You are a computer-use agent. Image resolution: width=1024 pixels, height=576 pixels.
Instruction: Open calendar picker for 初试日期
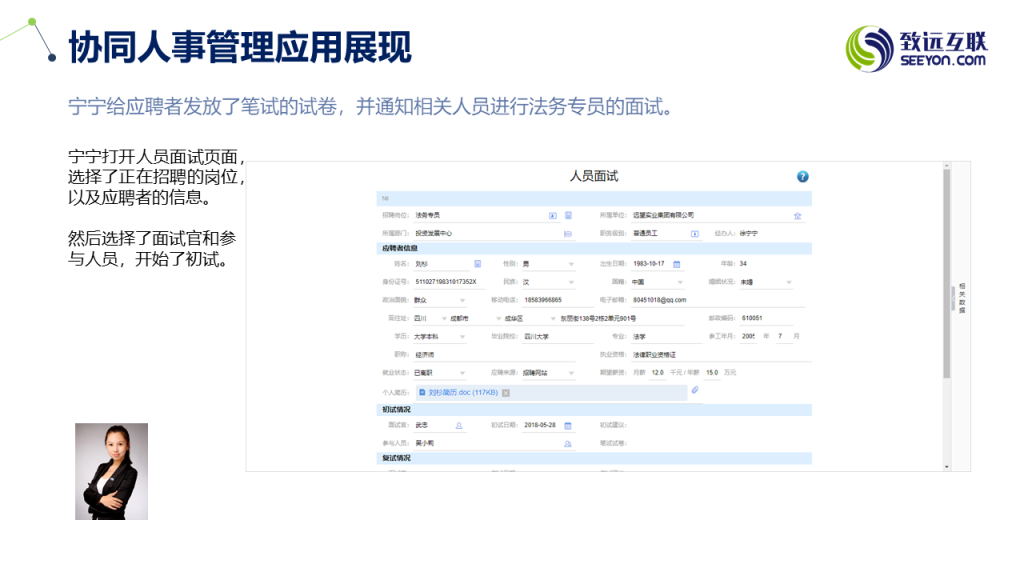[x=567, y=426]
